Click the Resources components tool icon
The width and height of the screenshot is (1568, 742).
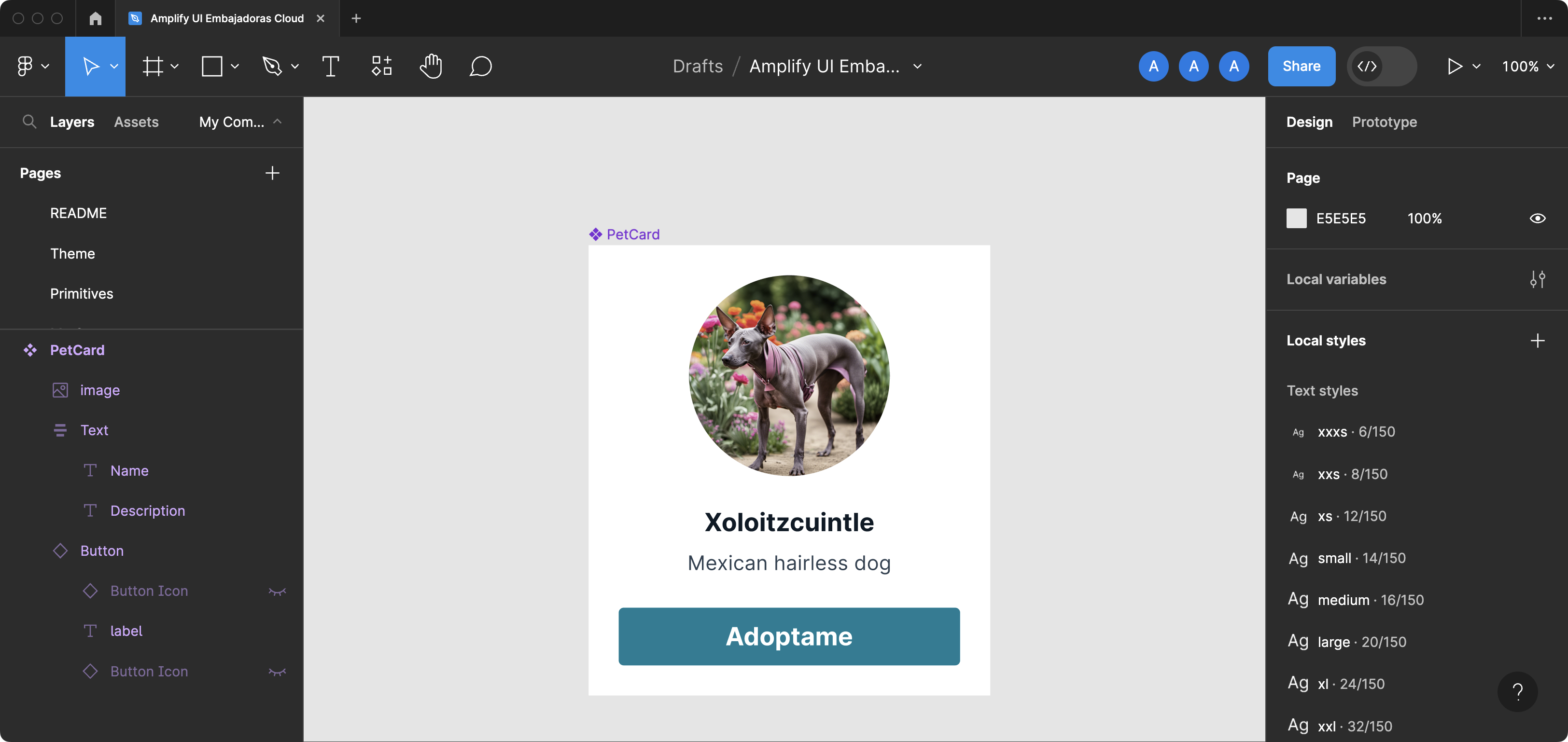[382, 66]
